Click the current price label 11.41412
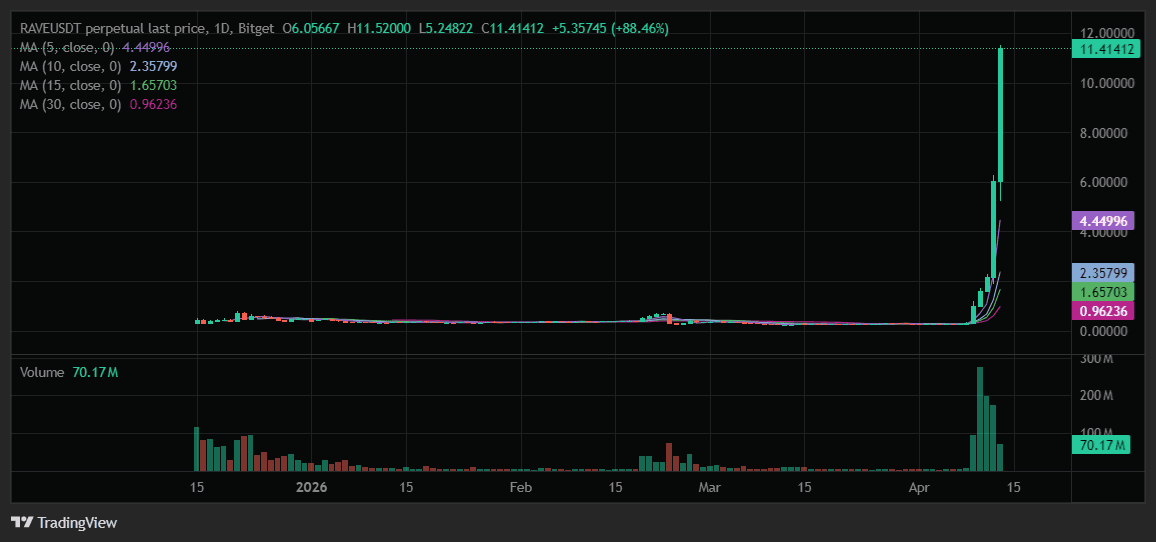The width and height of the screenshot is (1156, 542). pos(1104,49)
